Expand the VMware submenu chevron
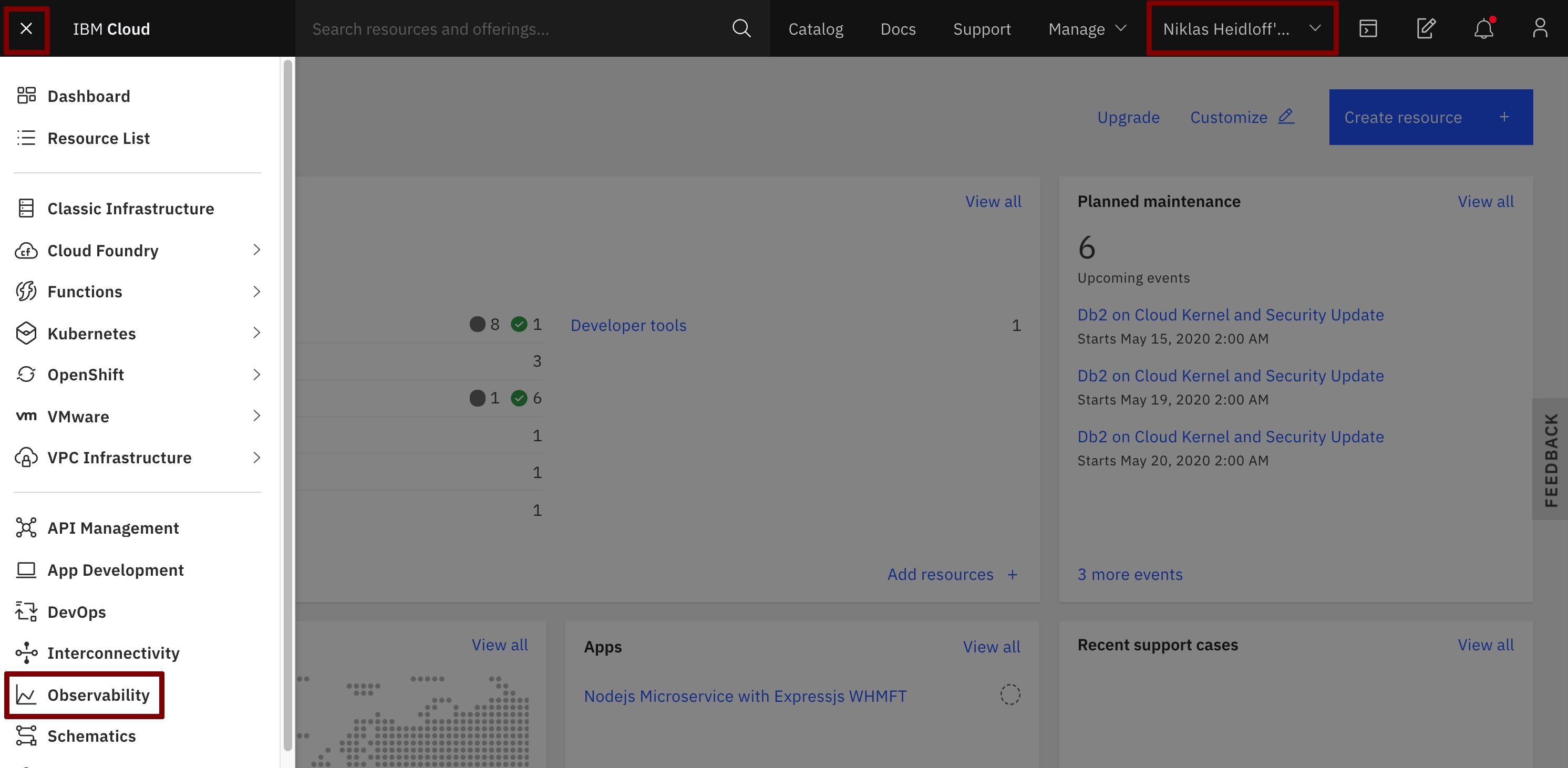Screen dimensions: 1568x768 point(256,416)
